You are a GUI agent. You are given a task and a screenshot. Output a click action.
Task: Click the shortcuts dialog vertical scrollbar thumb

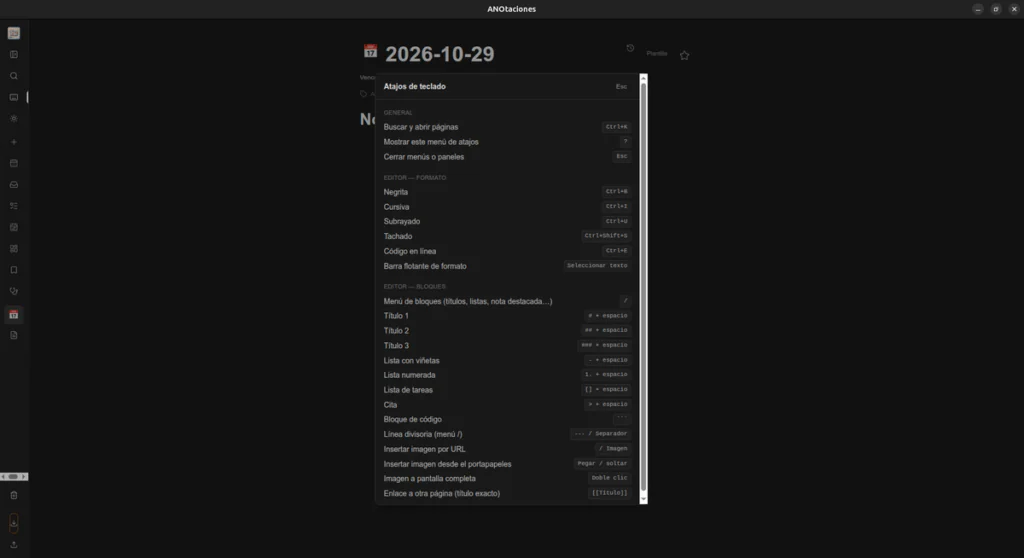643,286
